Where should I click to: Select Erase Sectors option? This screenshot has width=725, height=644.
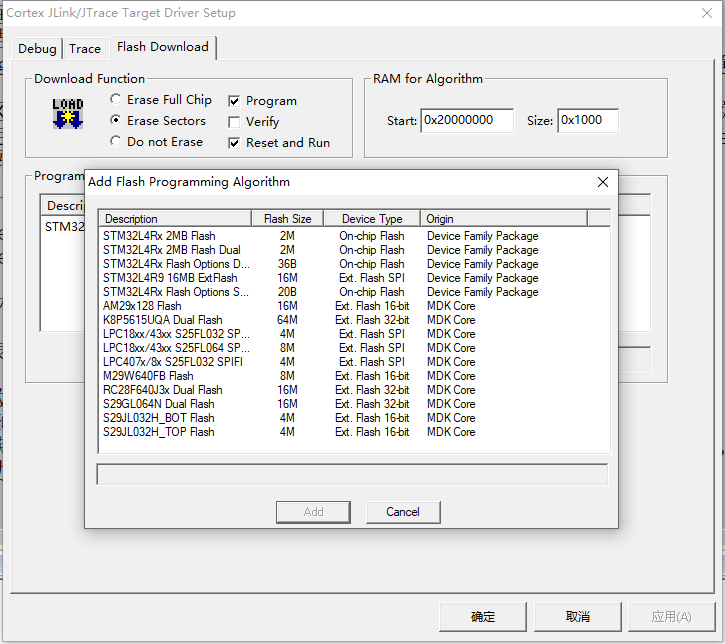(x=158, y=121)
